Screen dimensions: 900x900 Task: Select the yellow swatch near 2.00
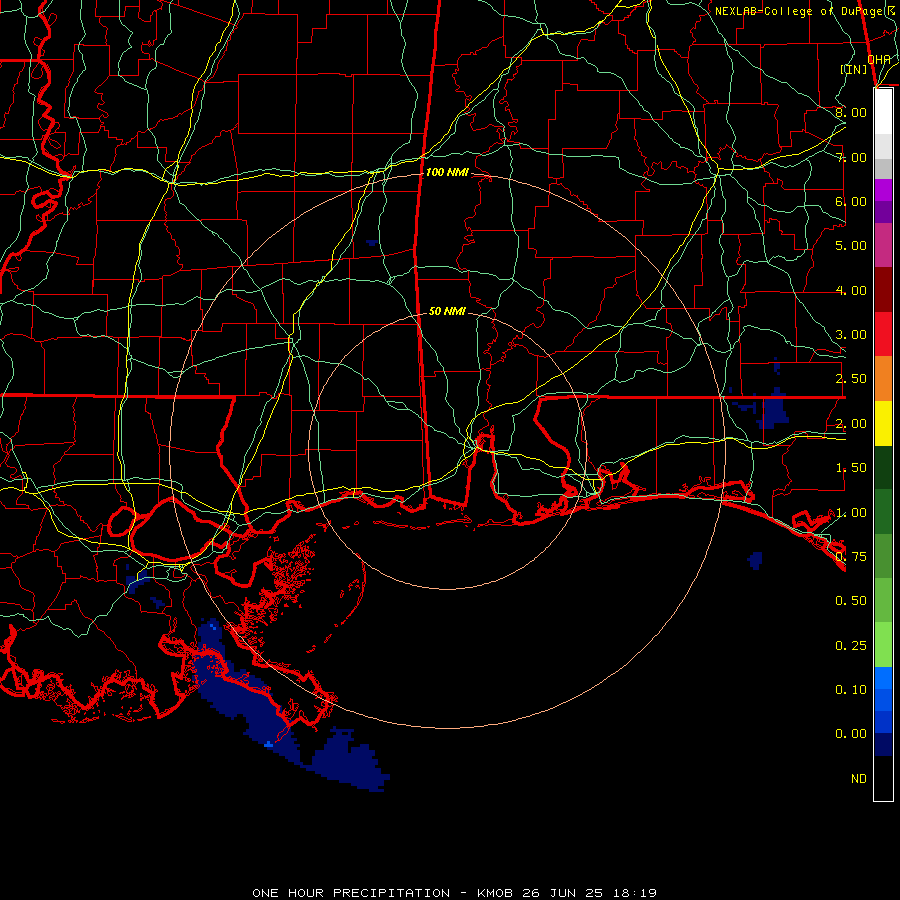pos(883,424)
